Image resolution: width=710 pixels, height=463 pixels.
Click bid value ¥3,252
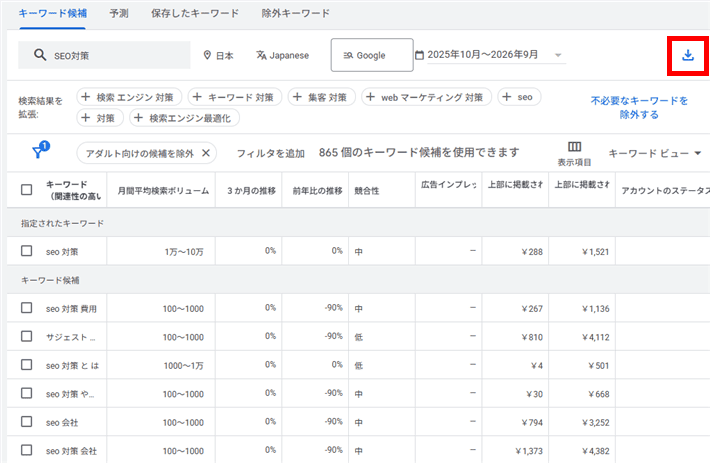pyautogui.click(x=595, y=423)
